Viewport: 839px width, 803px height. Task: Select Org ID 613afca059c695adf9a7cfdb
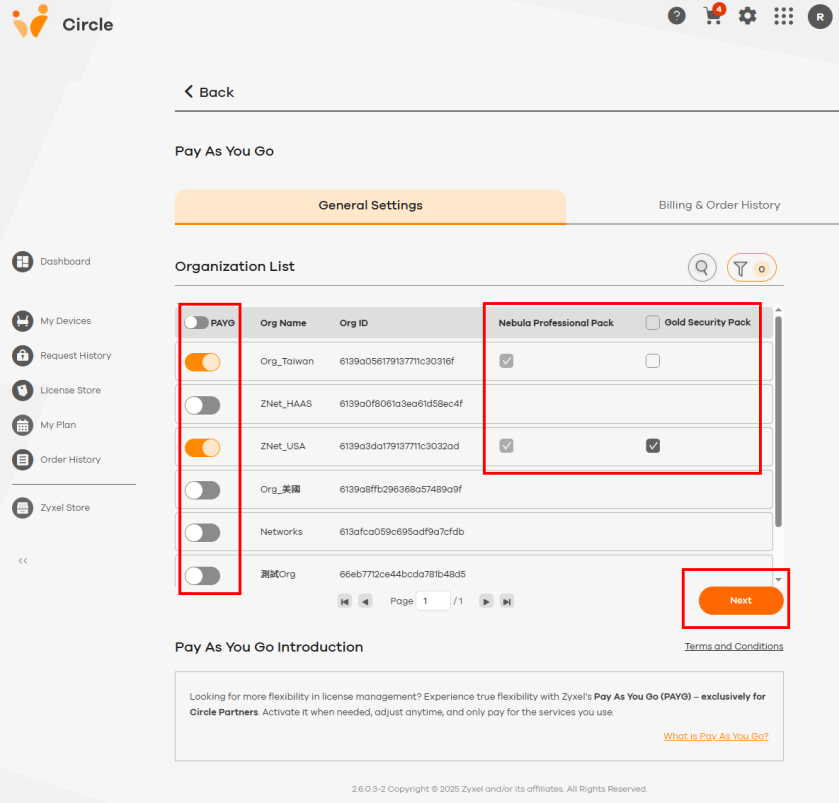(x=402, y=532)
